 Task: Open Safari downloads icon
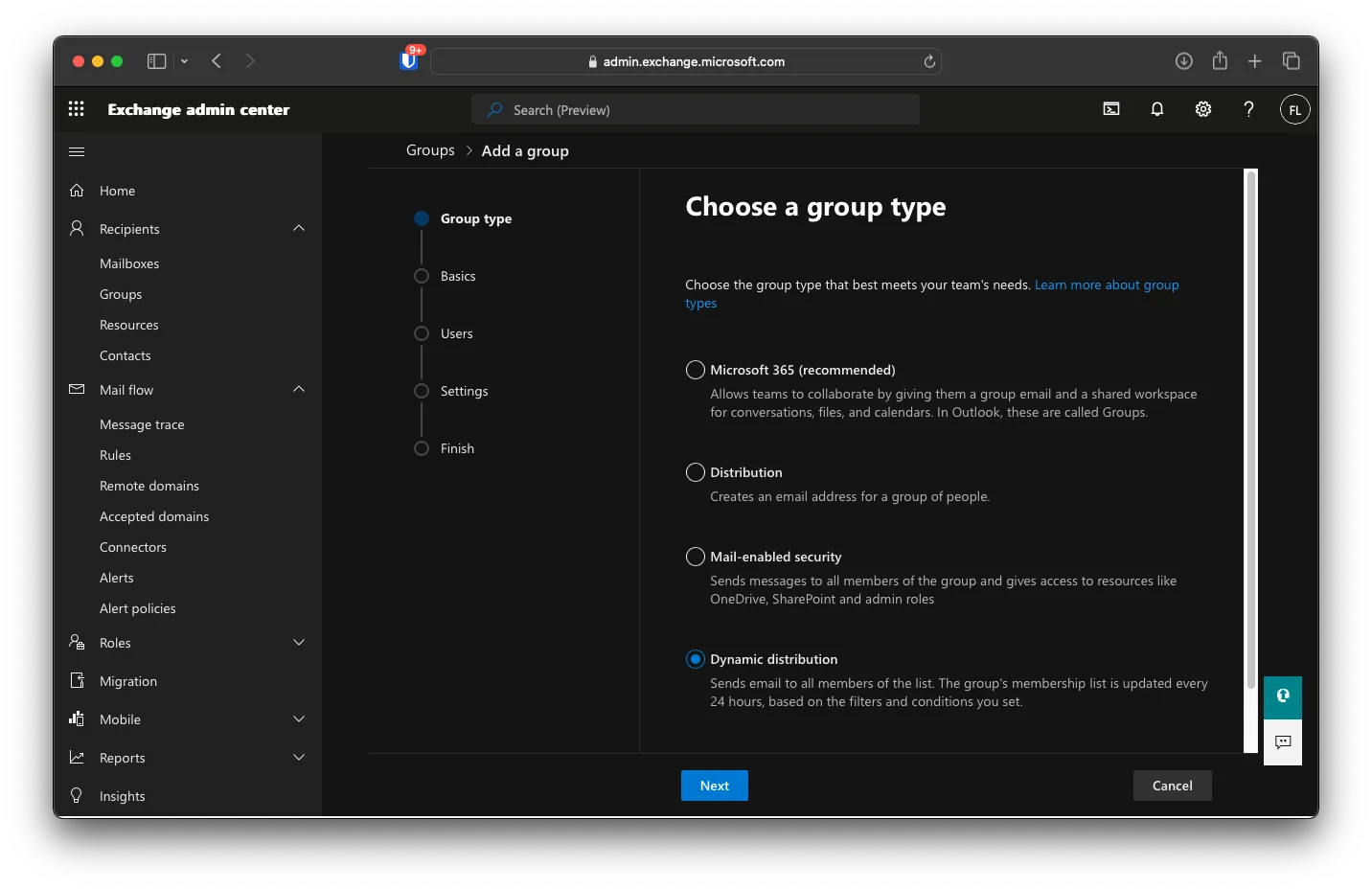pos(1184,61)
